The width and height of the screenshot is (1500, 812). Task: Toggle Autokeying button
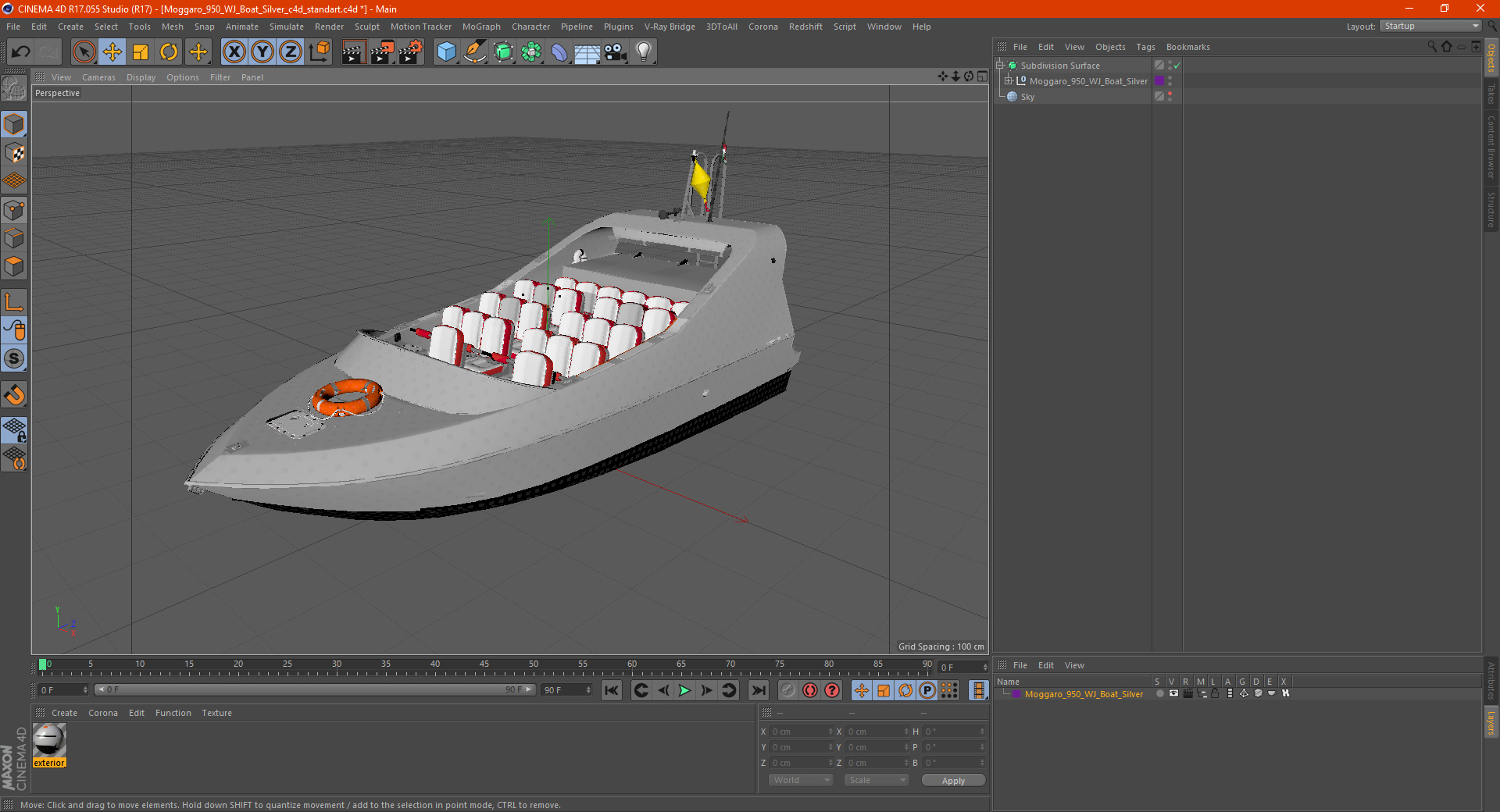[x=810, y=690]
